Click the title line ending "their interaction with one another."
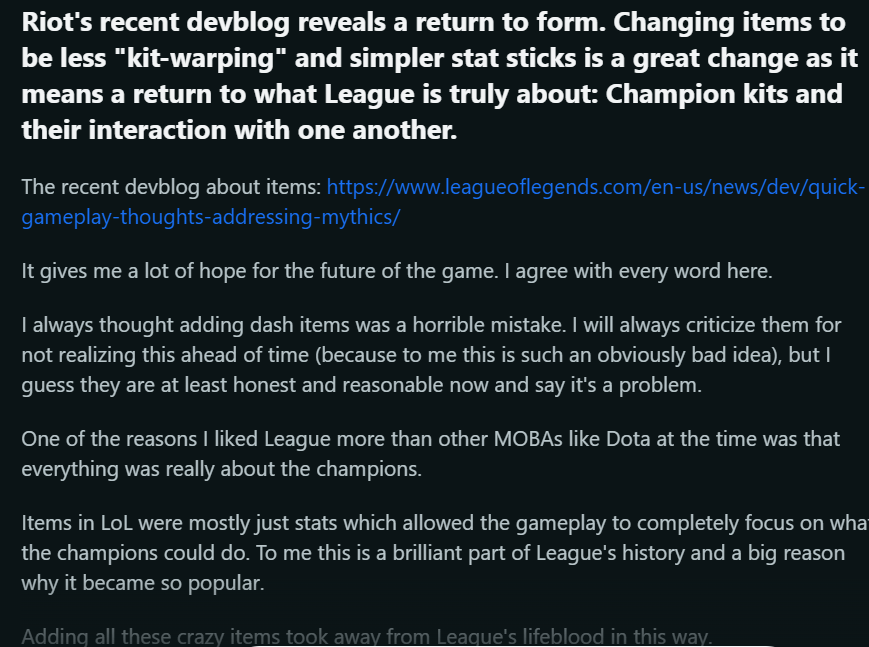Viewport: 869px width, 647px height. pyautogui.click(x=238, y=129)
